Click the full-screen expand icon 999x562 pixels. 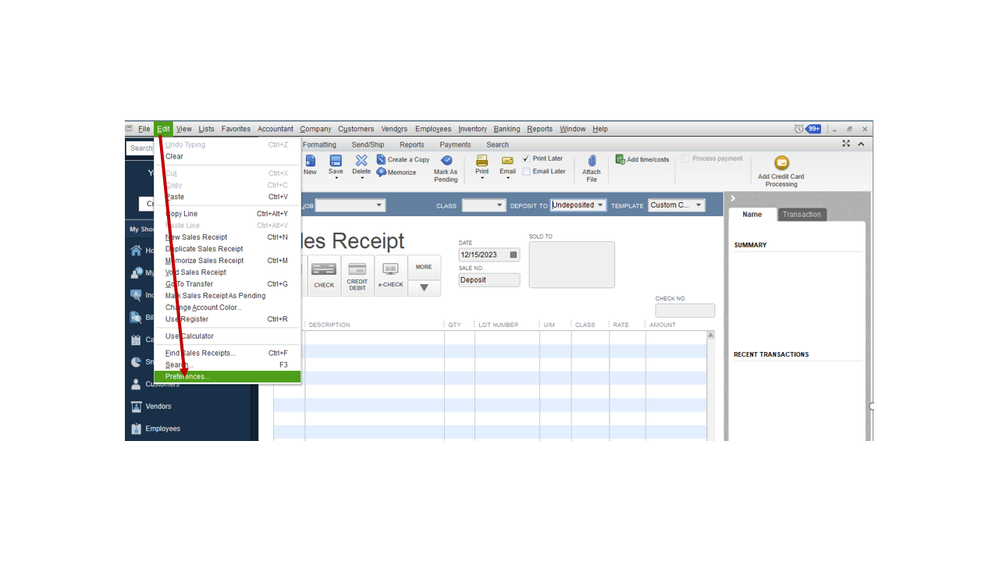point(846,144)
